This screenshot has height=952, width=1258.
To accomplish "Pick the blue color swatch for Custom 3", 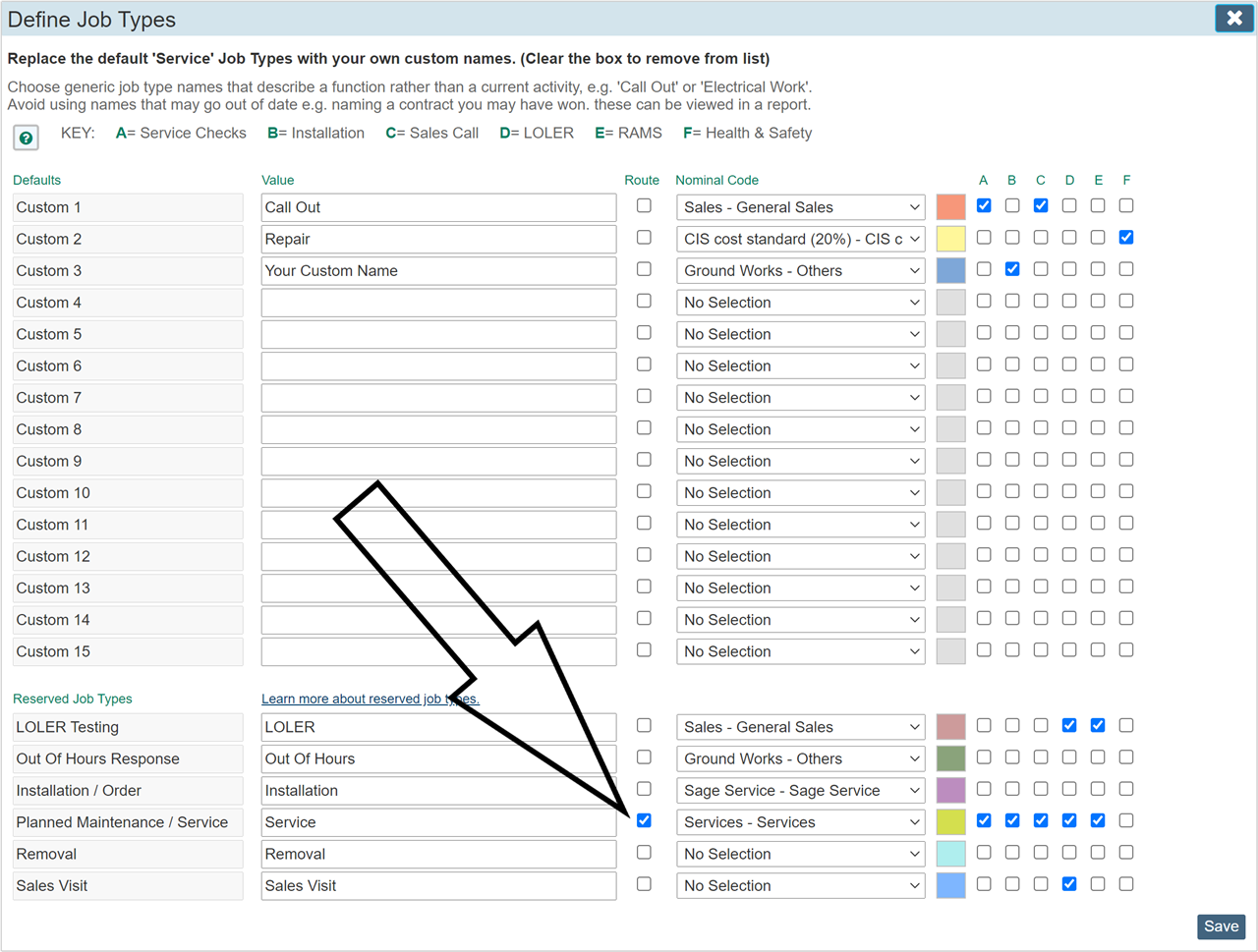I will pos(950,270).
